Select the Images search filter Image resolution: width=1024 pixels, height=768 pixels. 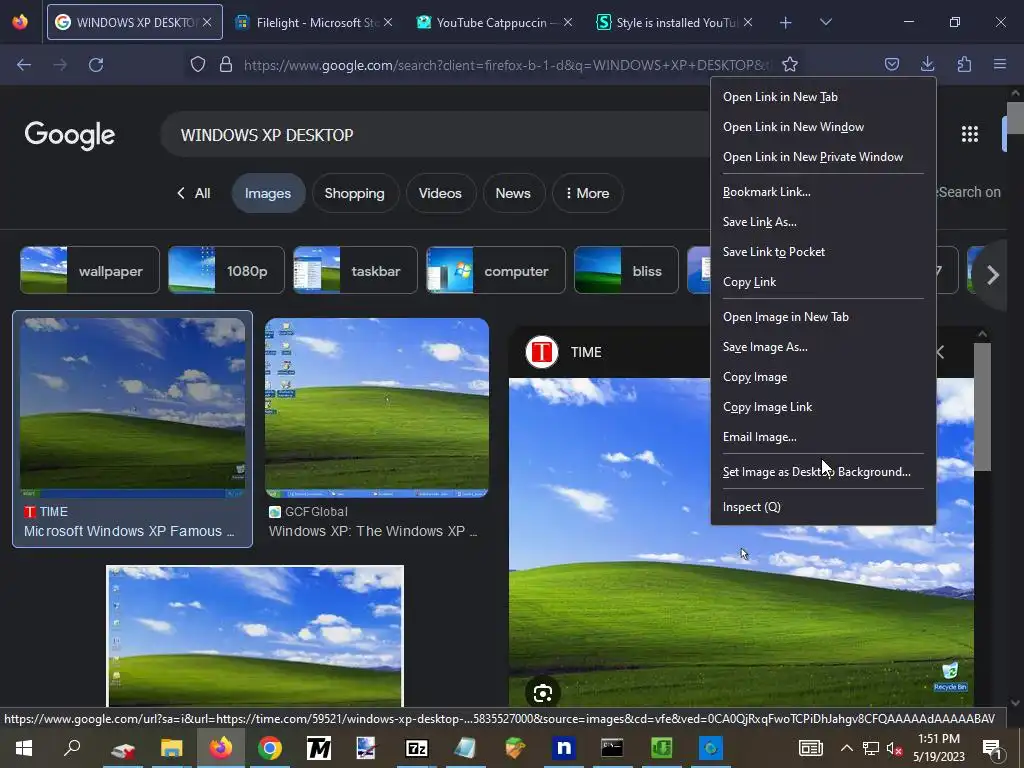coord(268,193)
